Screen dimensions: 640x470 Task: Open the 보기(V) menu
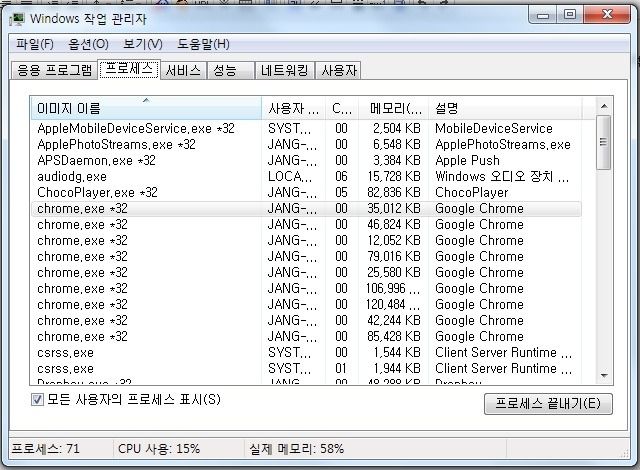[x=143, y=44]
